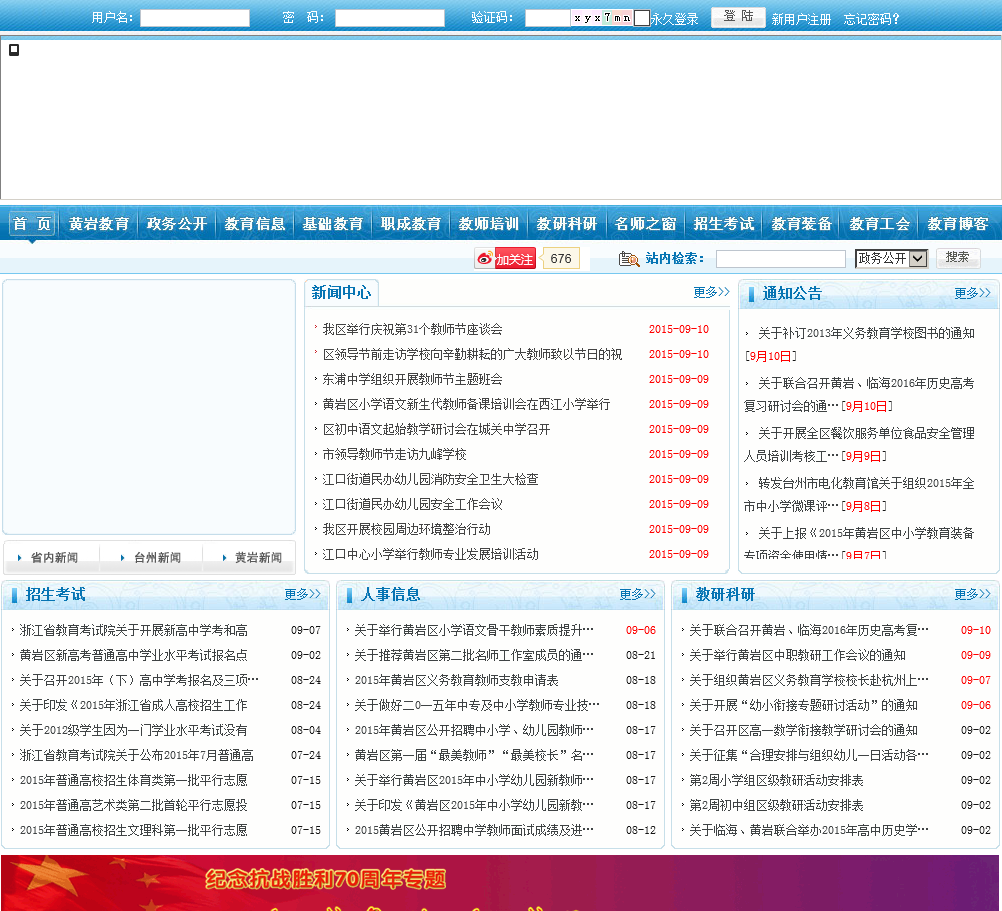Open the 政务公开 search category dropdown

[891, 258]
